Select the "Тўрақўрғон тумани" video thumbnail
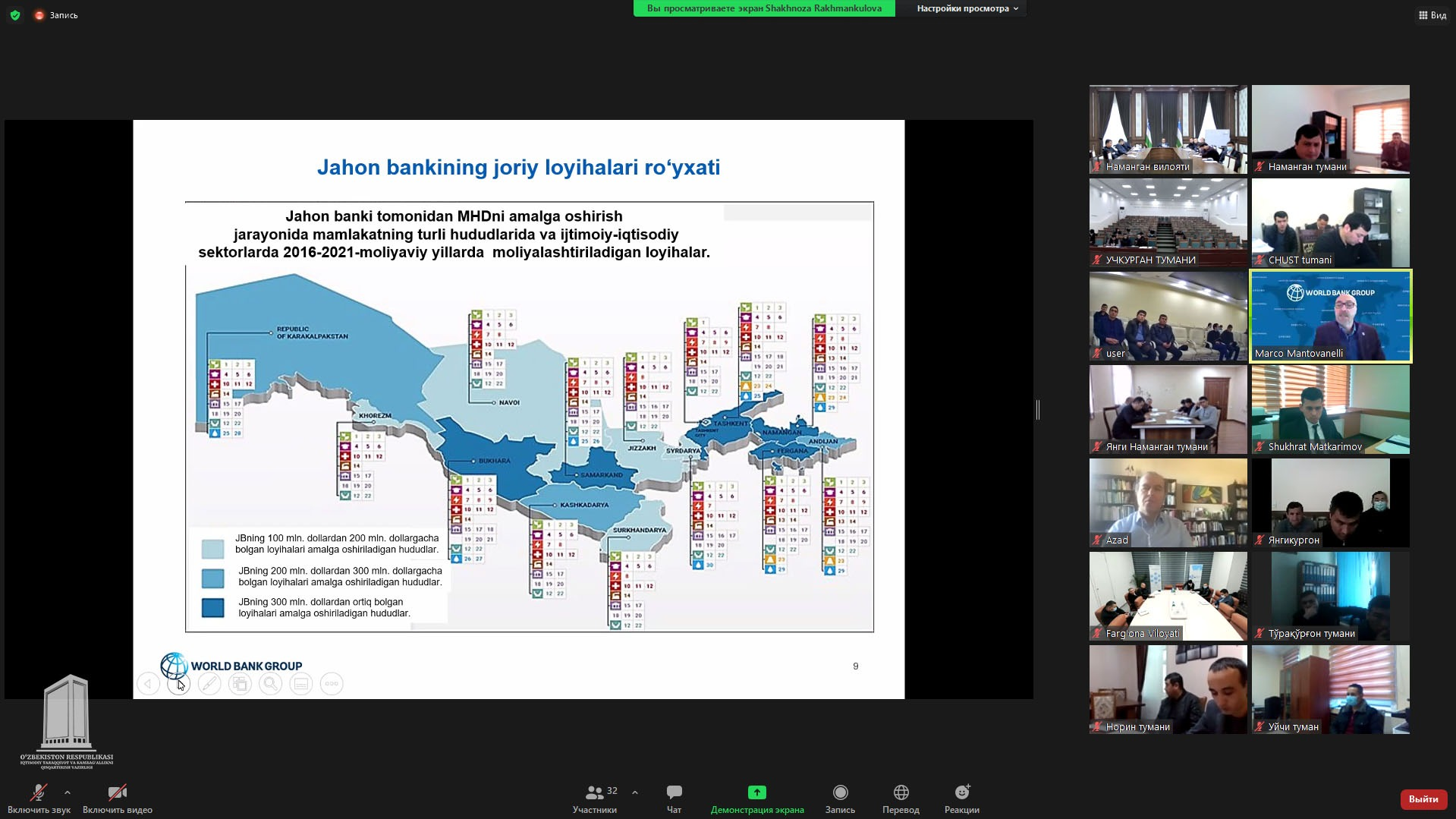 [x=1331, y=596]
